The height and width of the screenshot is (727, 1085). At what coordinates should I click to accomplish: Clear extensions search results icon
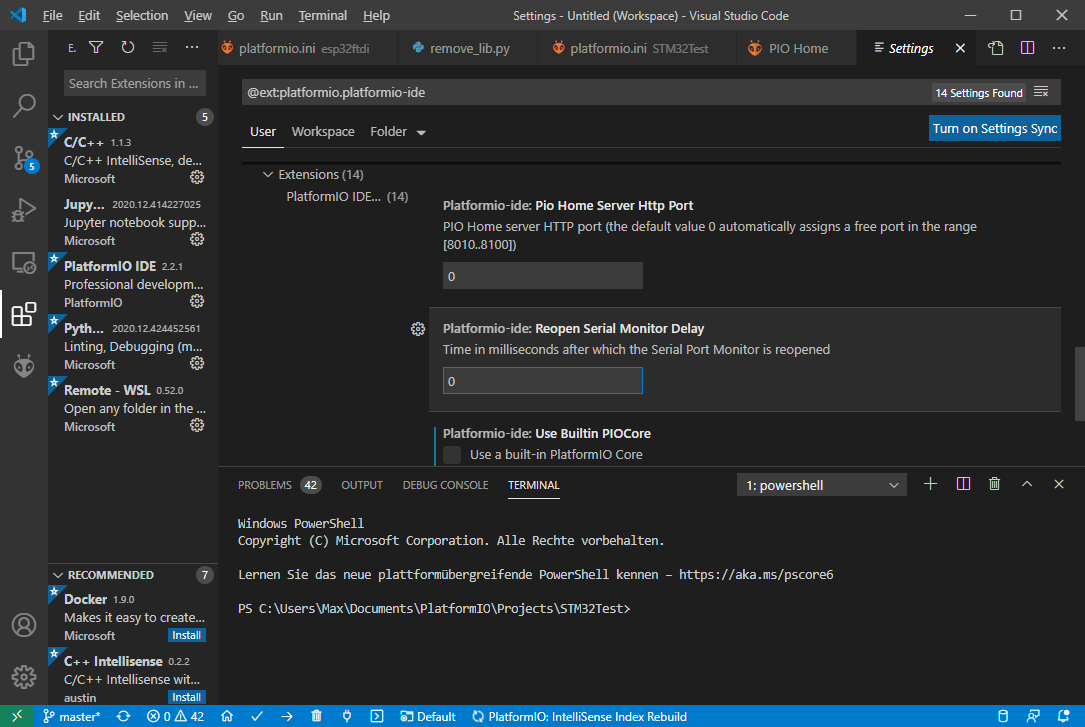tap(160, 47)
